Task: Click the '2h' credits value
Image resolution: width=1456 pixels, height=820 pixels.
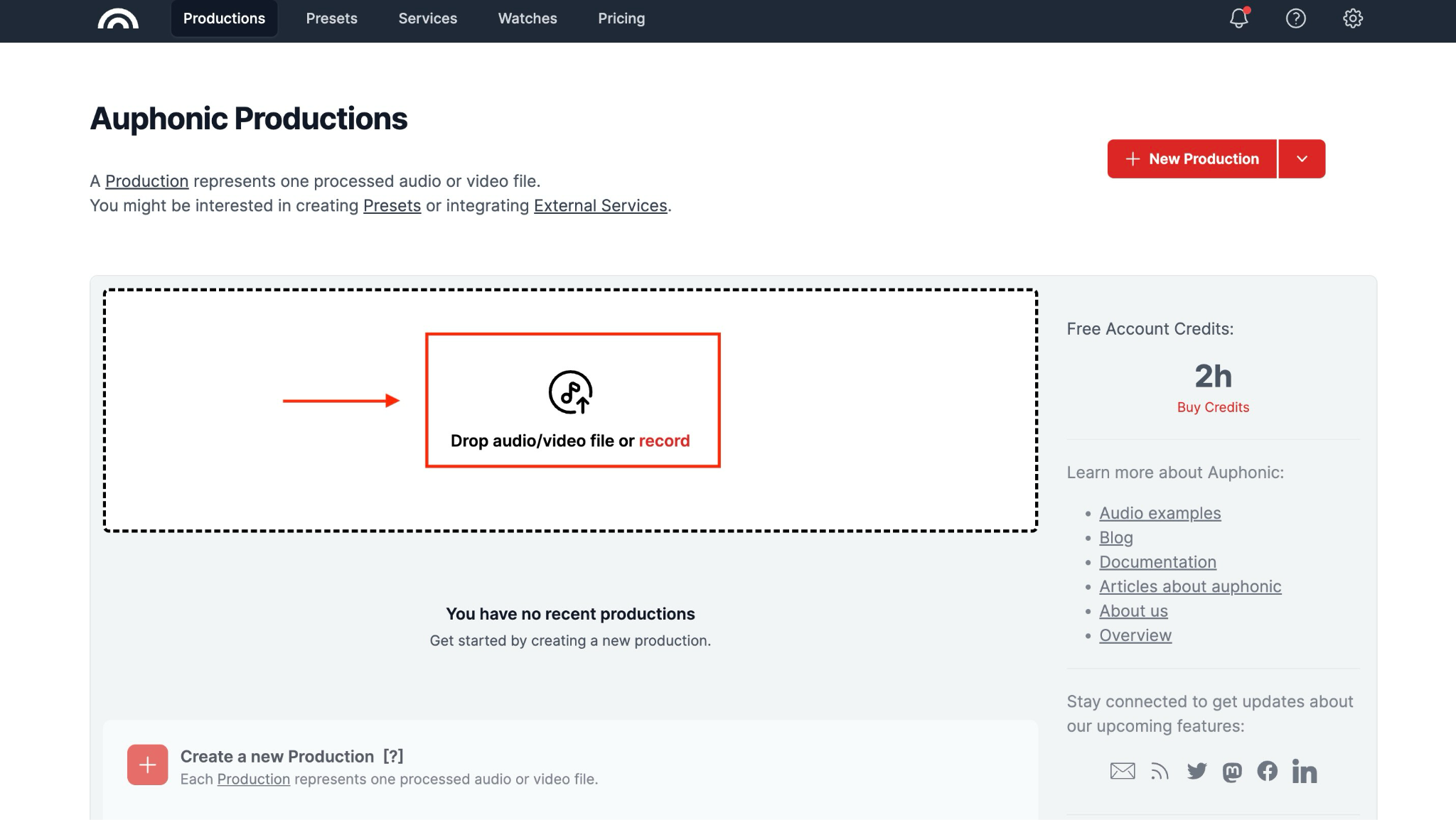Action: pyautogui.click(x=1213, y=376)
